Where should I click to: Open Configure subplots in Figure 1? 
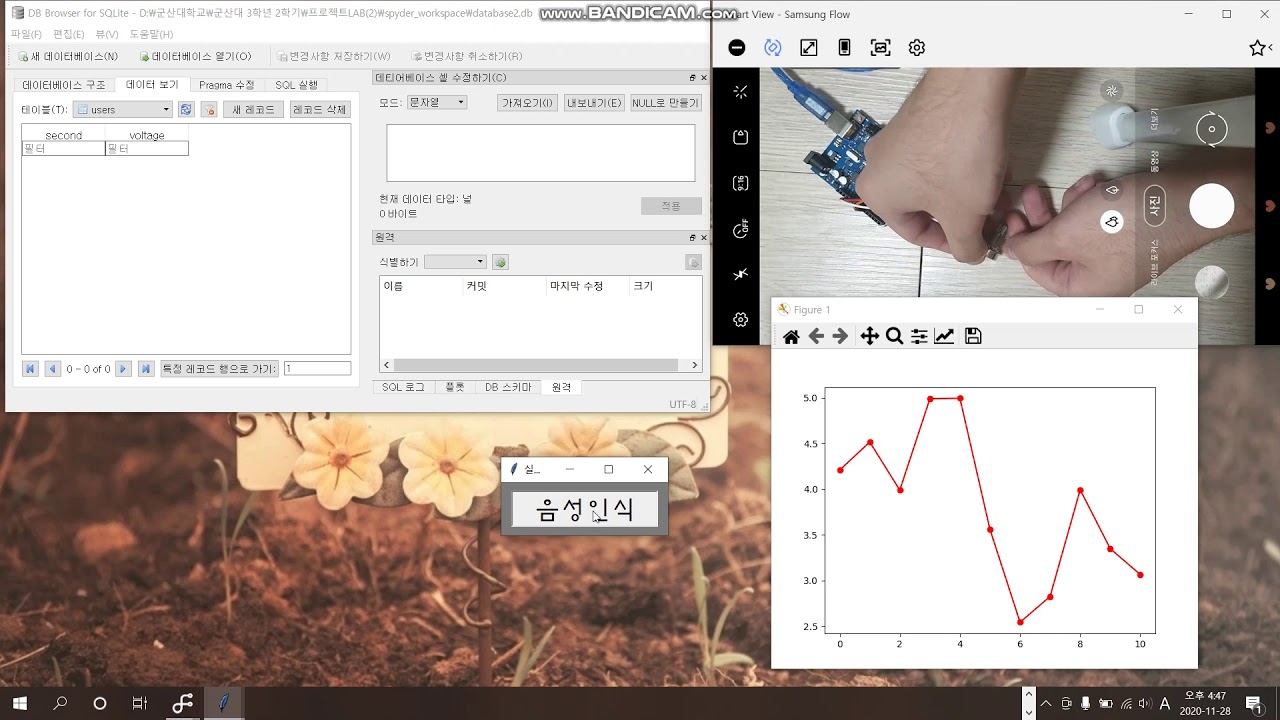tap(919, 337)
